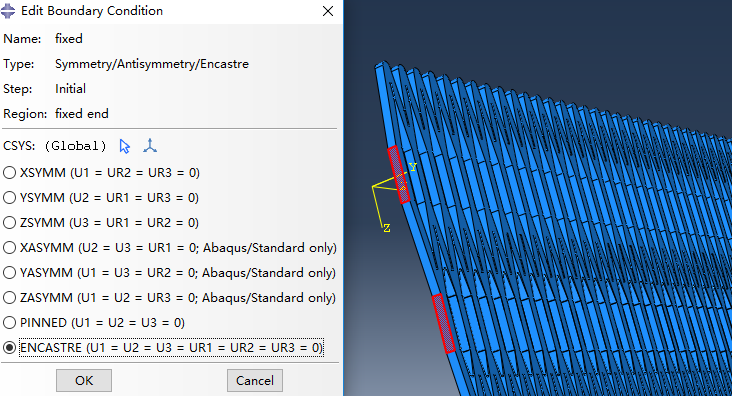Click the upper red highlighted region in viewport
Viewport: 732px width, 396px height.
pos(399,174)
